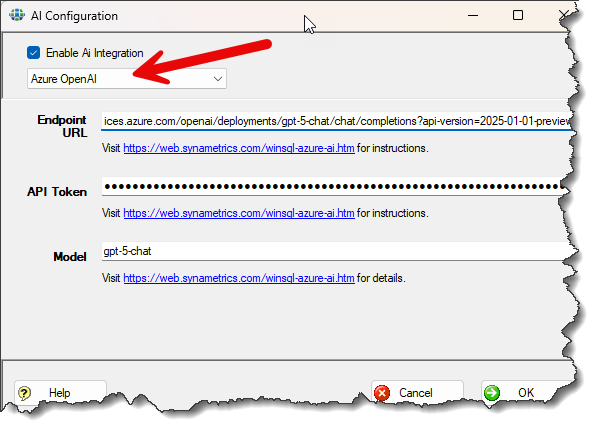Click the WinSQL app icon in title bar
The width and height of the screenshot is (603, 437).
[x=17, y=16]
